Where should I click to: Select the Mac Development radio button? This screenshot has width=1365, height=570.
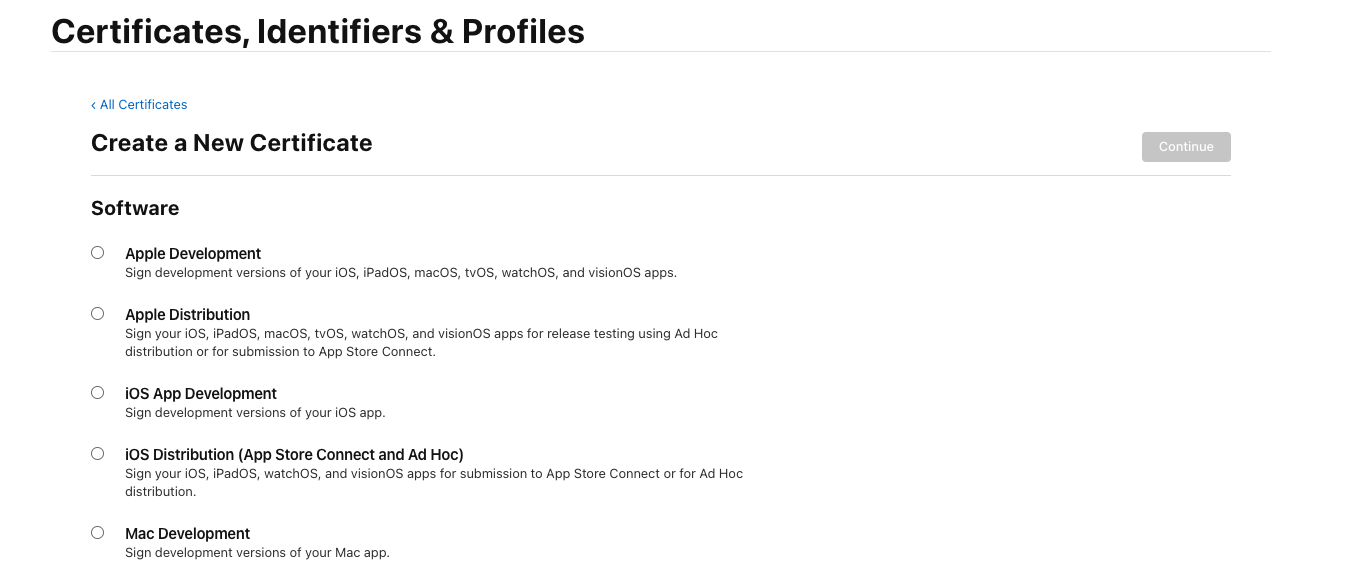(97, 533)
